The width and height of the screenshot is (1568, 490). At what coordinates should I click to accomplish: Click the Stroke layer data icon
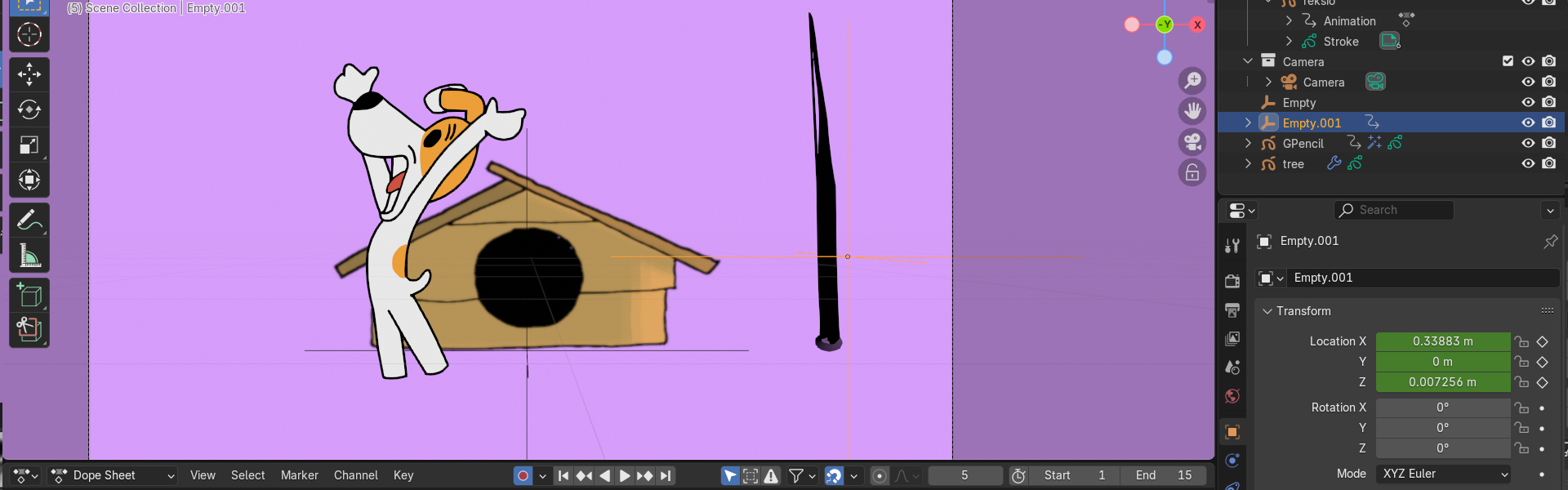point(1390,41)
